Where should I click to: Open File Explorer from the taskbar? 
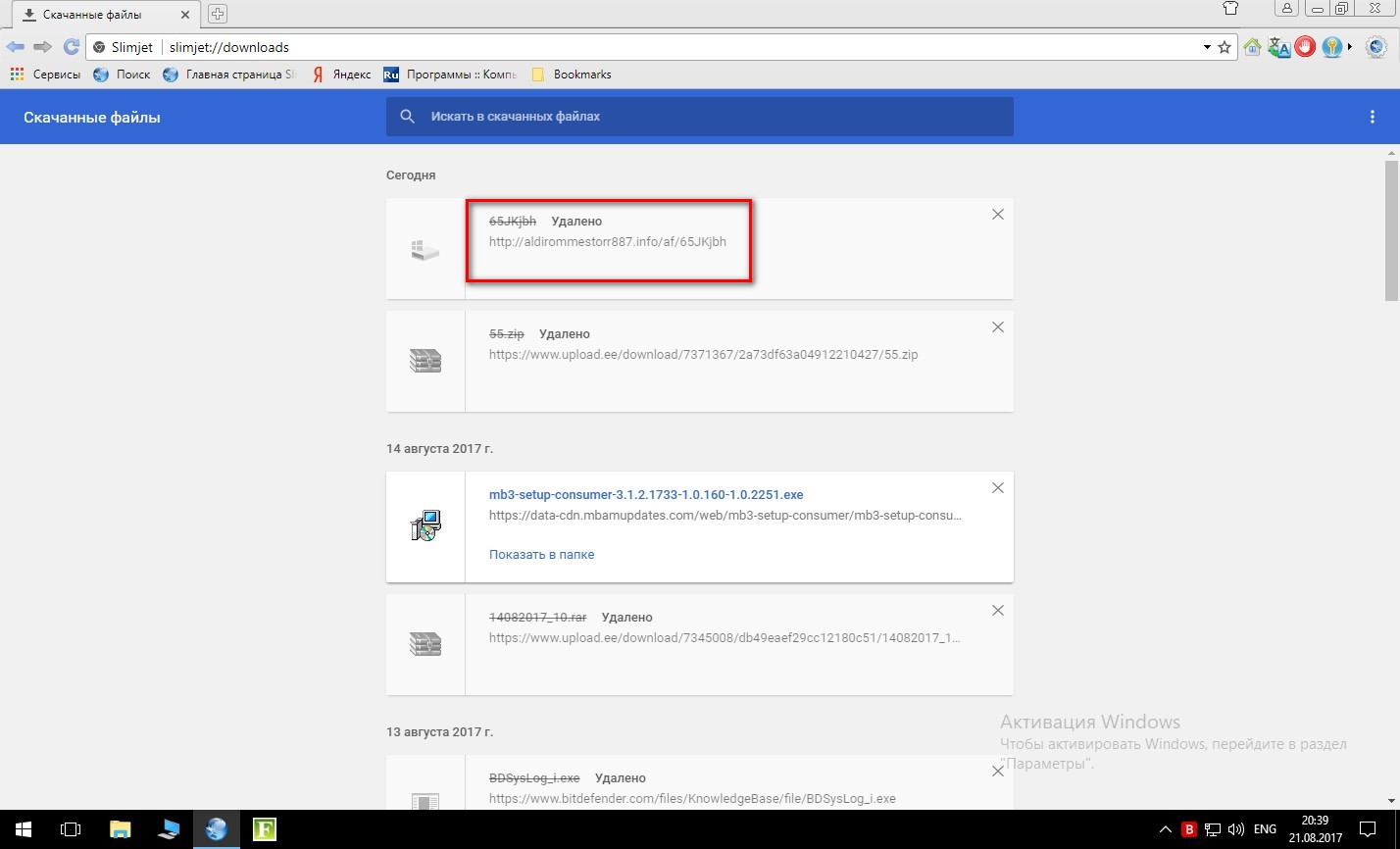(x=120, y=829)
